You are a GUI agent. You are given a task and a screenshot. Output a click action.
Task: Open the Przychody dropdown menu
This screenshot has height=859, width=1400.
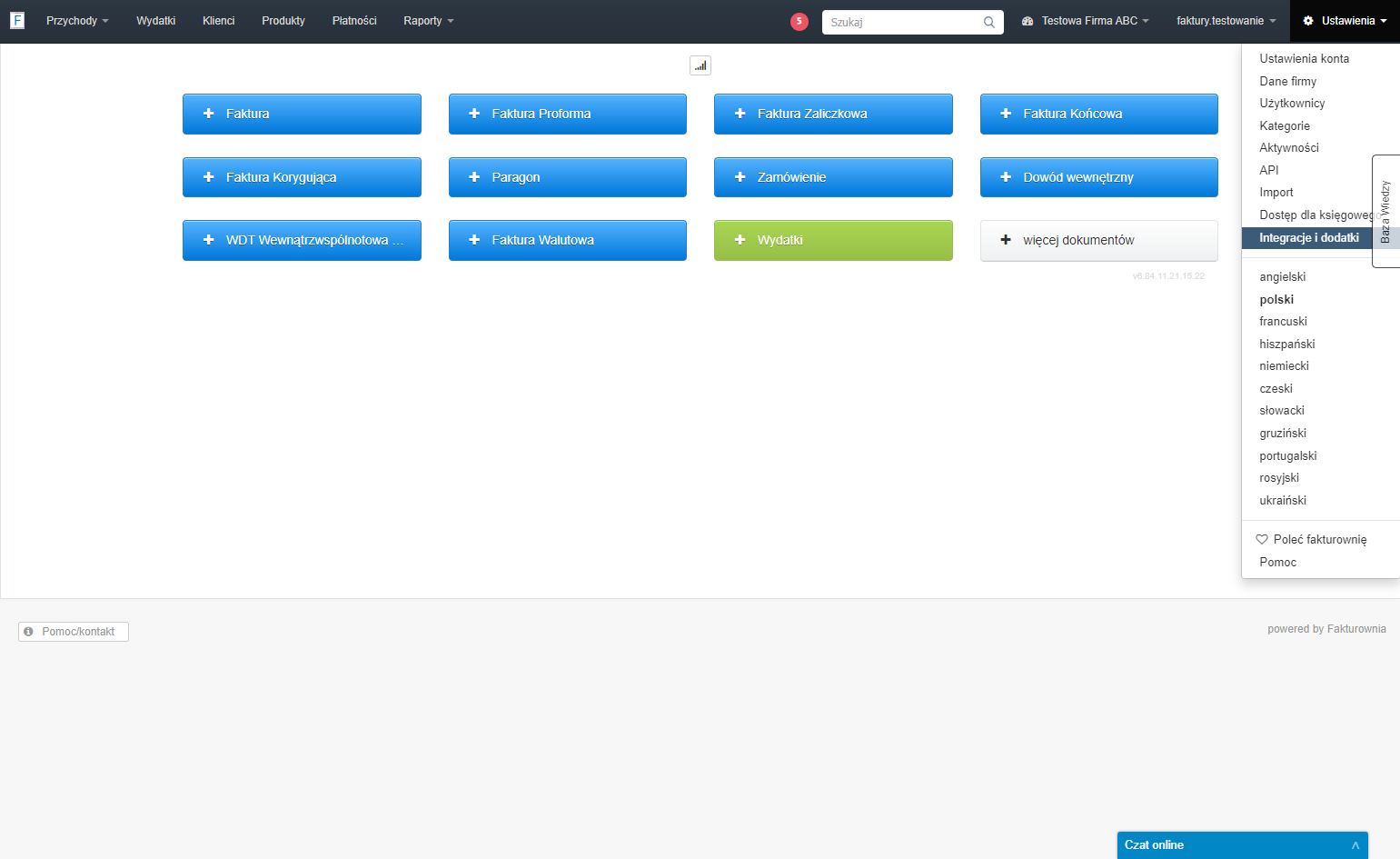click(77, 21)
